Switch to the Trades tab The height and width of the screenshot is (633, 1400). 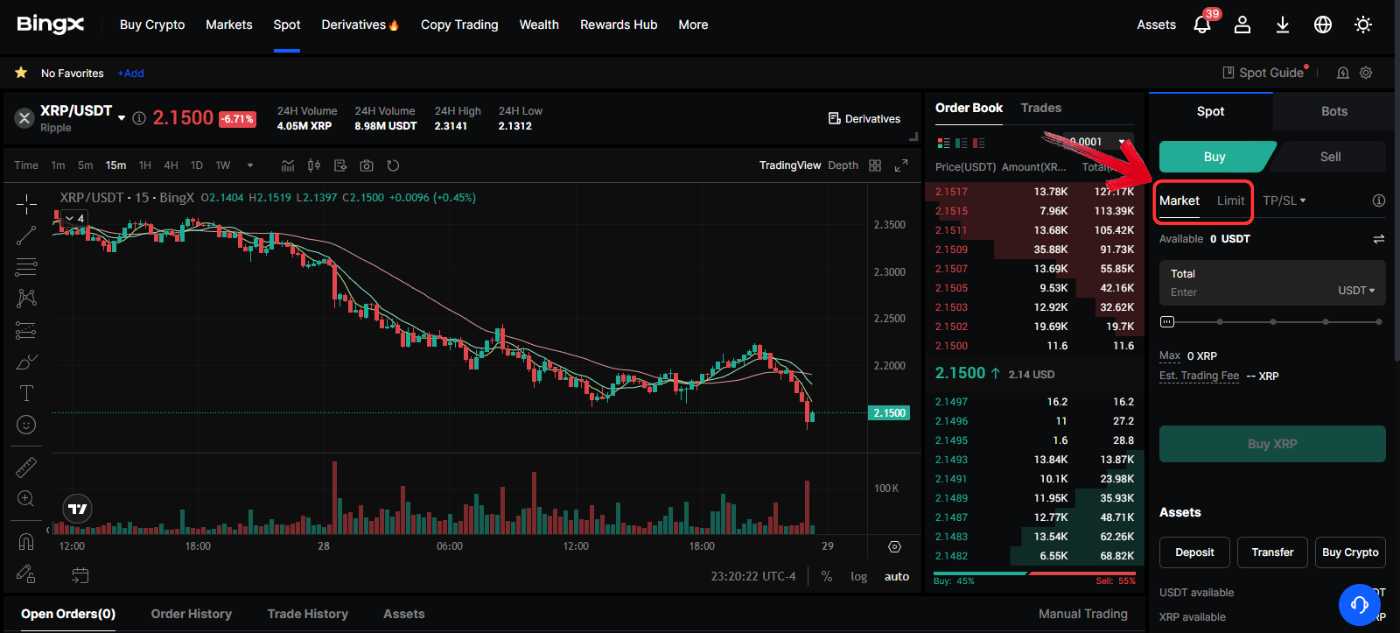coord(1041,107)
